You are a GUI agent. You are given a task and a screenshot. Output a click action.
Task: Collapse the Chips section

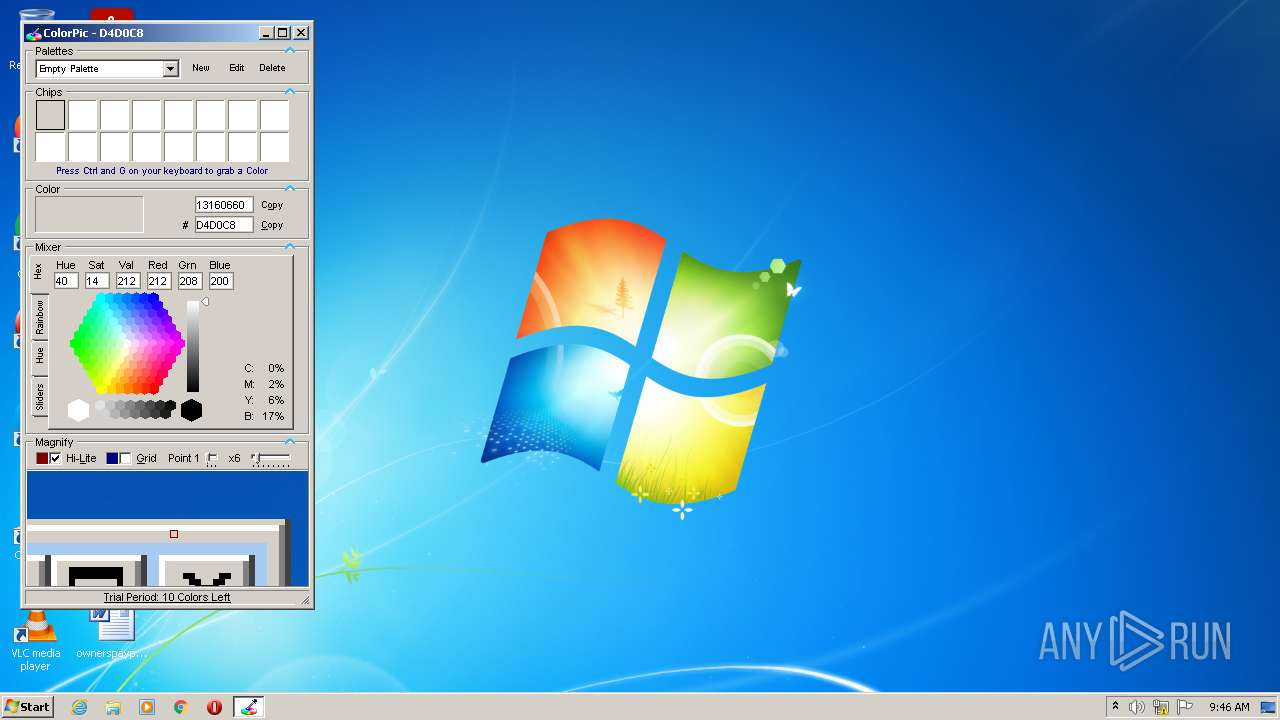[290, 91]
